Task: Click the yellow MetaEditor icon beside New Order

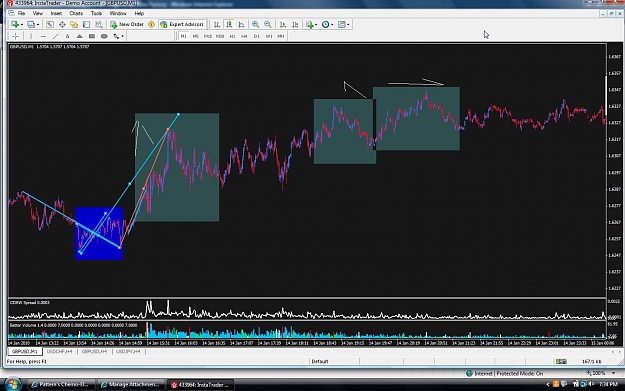Action: (151, 24)
